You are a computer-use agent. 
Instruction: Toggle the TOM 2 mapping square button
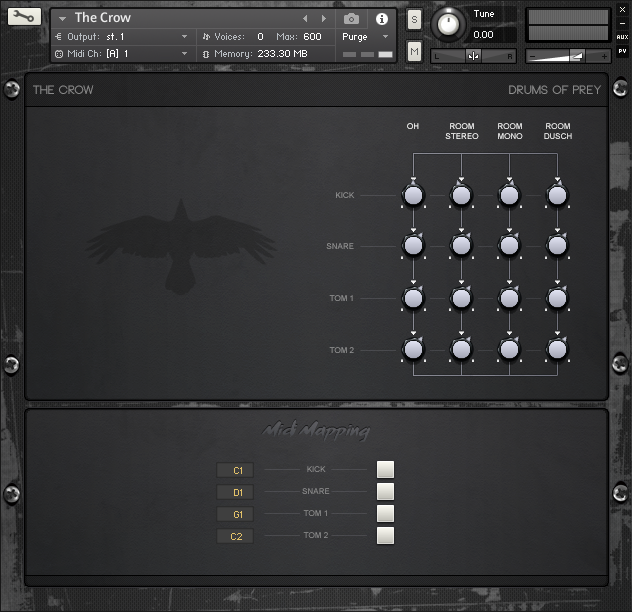point(385,535)
